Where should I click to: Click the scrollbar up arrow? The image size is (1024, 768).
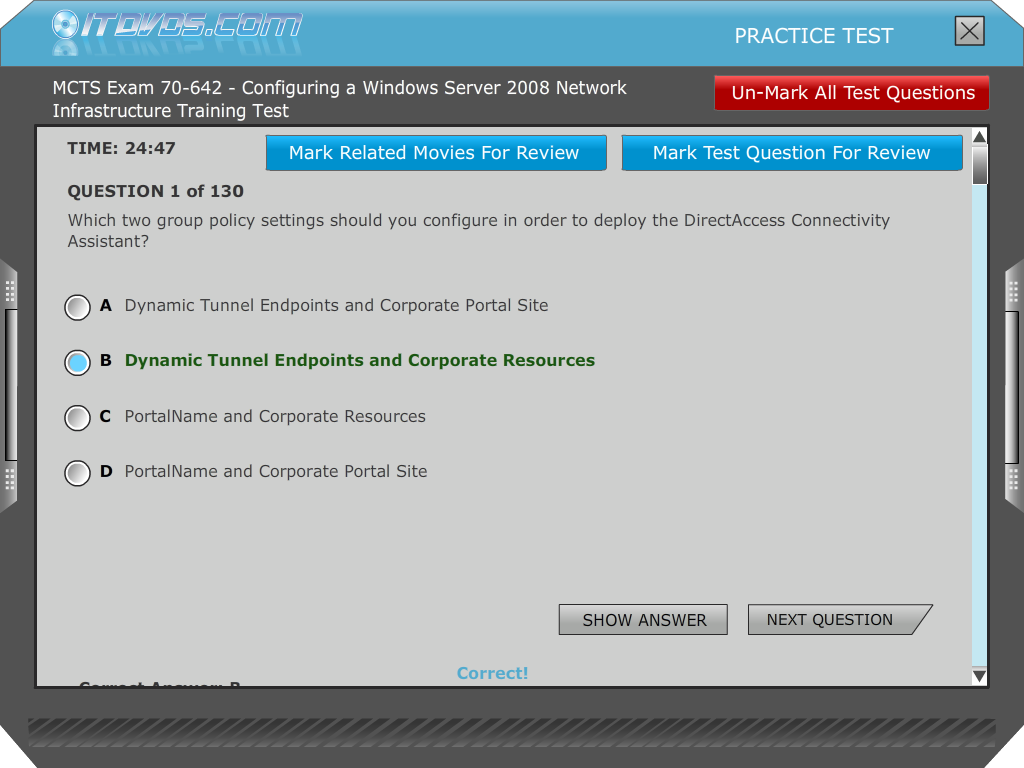point(979,136)
